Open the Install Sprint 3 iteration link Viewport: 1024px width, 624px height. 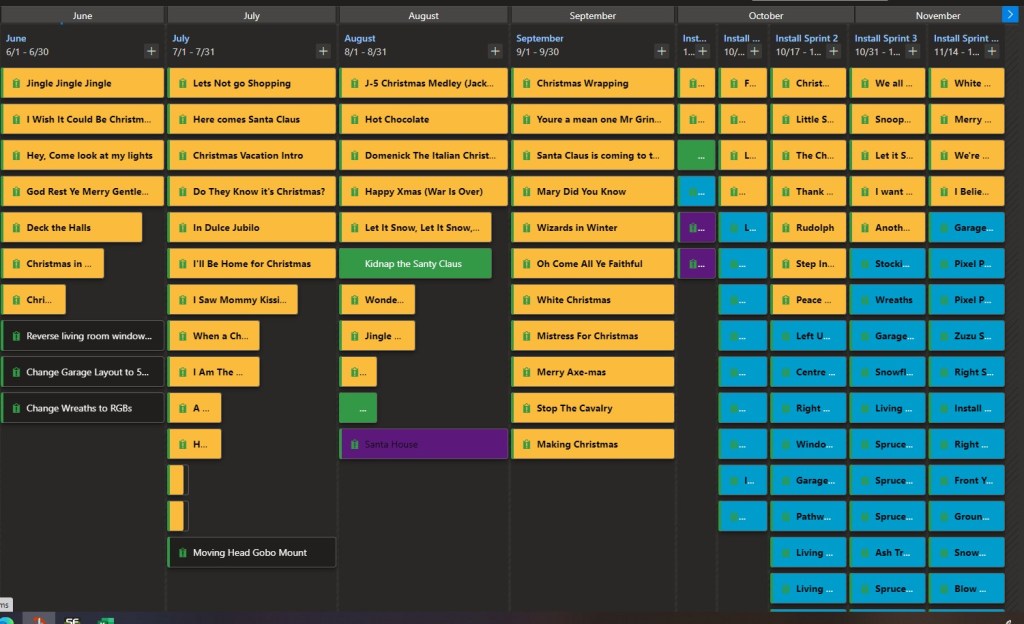(x=885, y=38)
